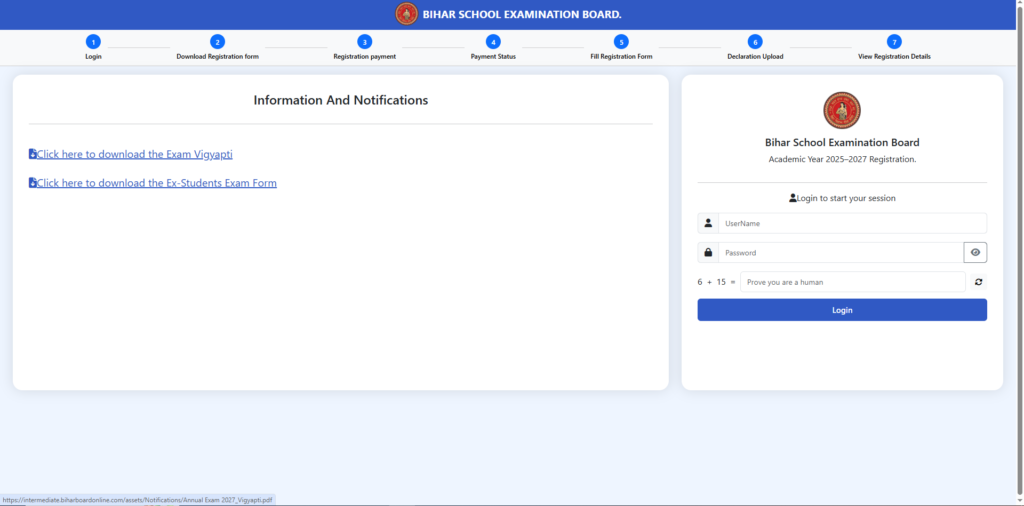Click the download icon before Ex-Students Exam Form link

(33, 183)
